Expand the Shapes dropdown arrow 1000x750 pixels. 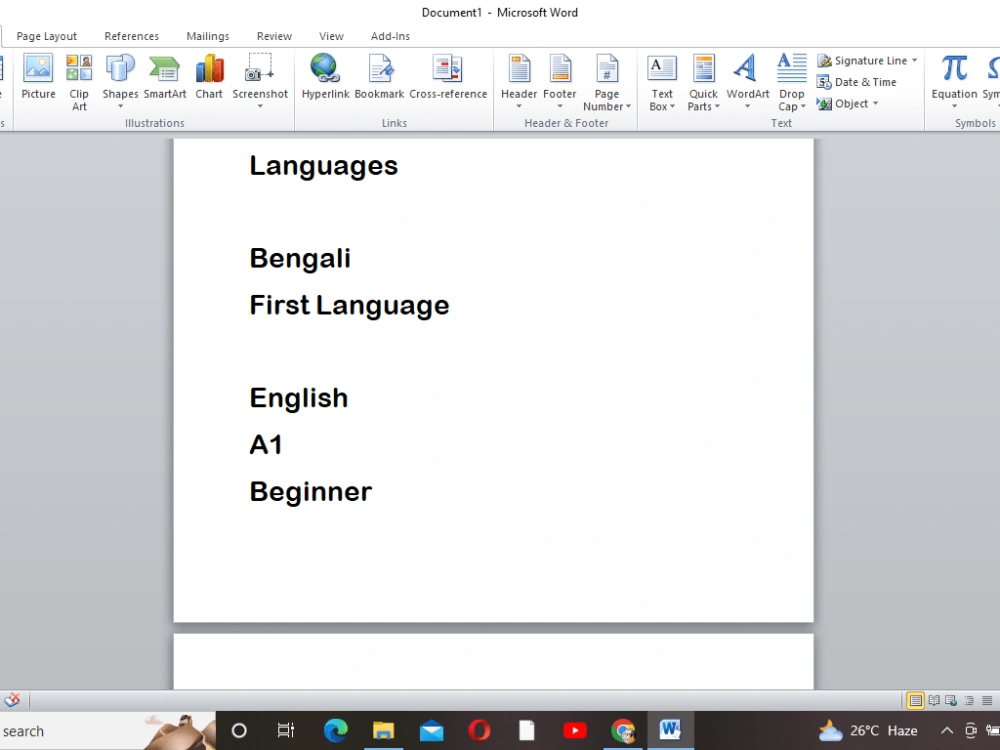(120, 107)
